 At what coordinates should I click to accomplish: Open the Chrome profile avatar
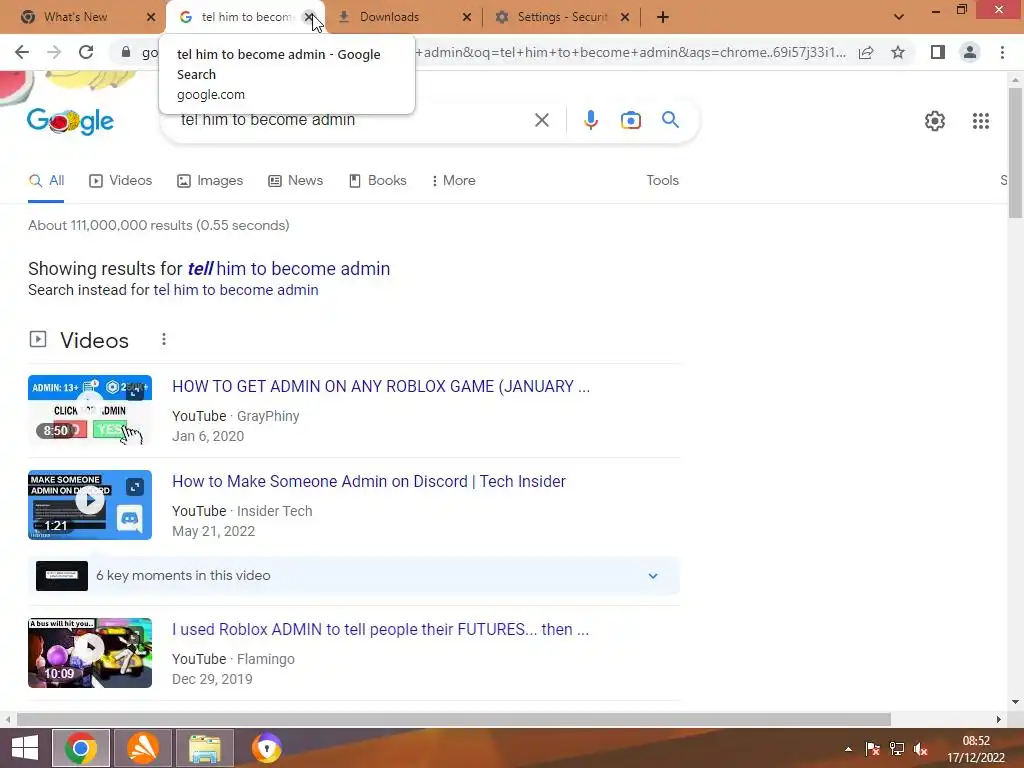tap(970, 52)
